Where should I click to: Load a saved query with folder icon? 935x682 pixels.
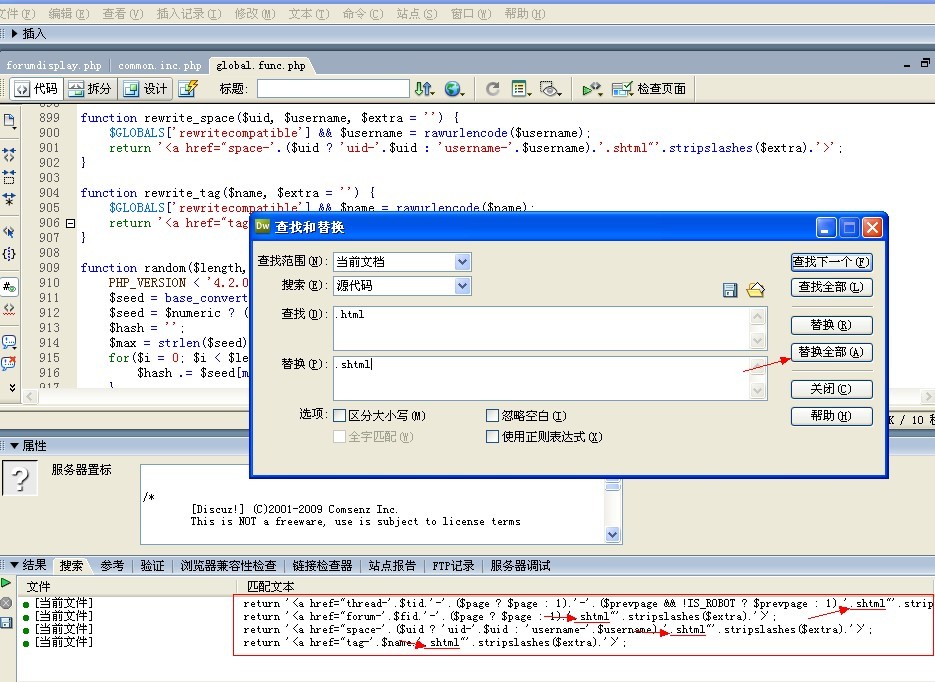[x=755, y=290]
